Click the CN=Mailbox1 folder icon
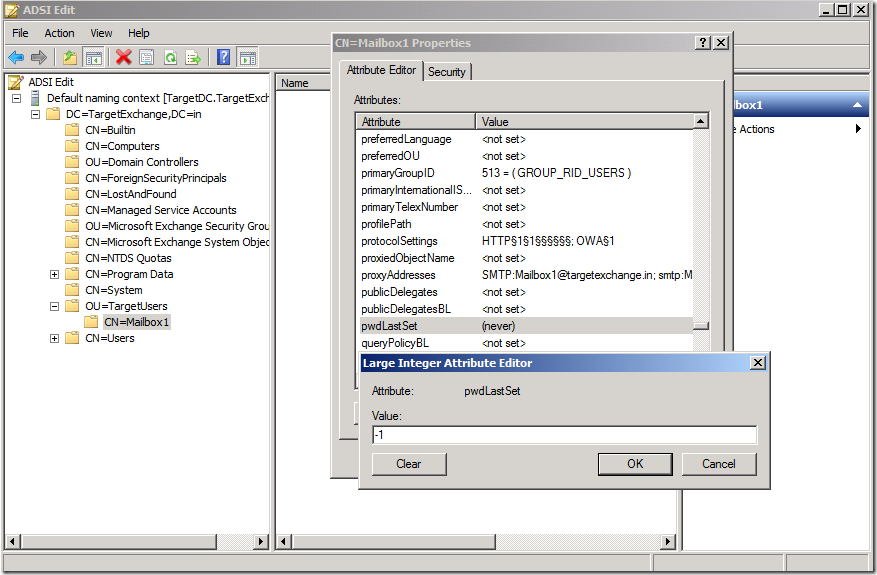Screen dimensions: 877x575 [x=91, y=322]
